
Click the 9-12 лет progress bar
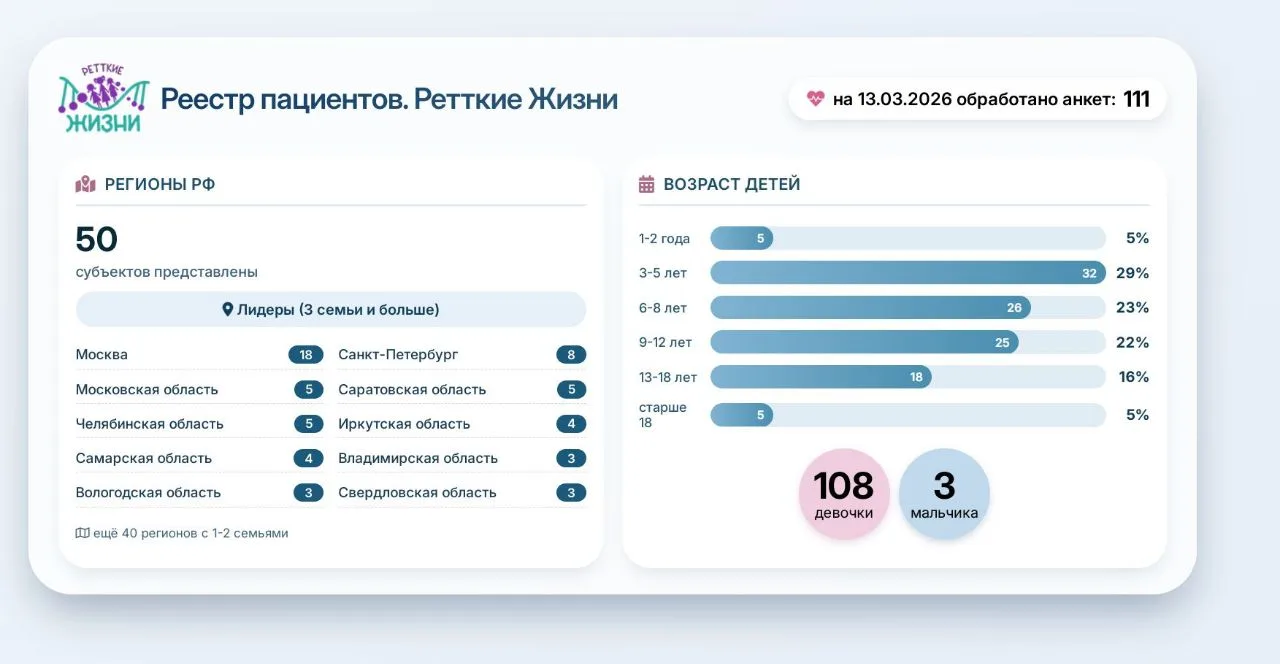tap(908, 342)
